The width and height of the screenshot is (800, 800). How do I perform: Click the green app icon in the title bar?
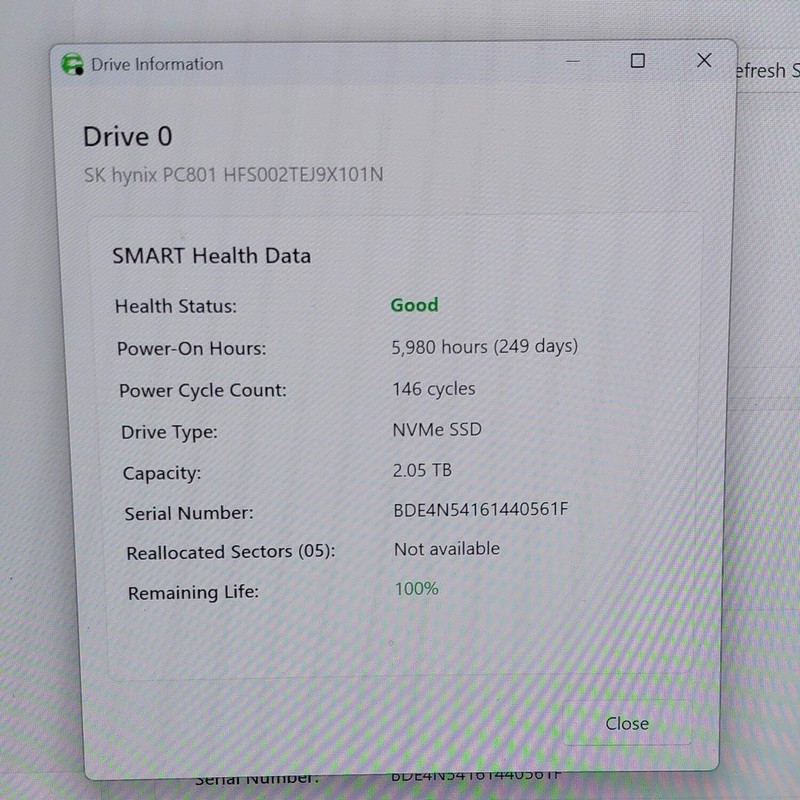point(72,64)
